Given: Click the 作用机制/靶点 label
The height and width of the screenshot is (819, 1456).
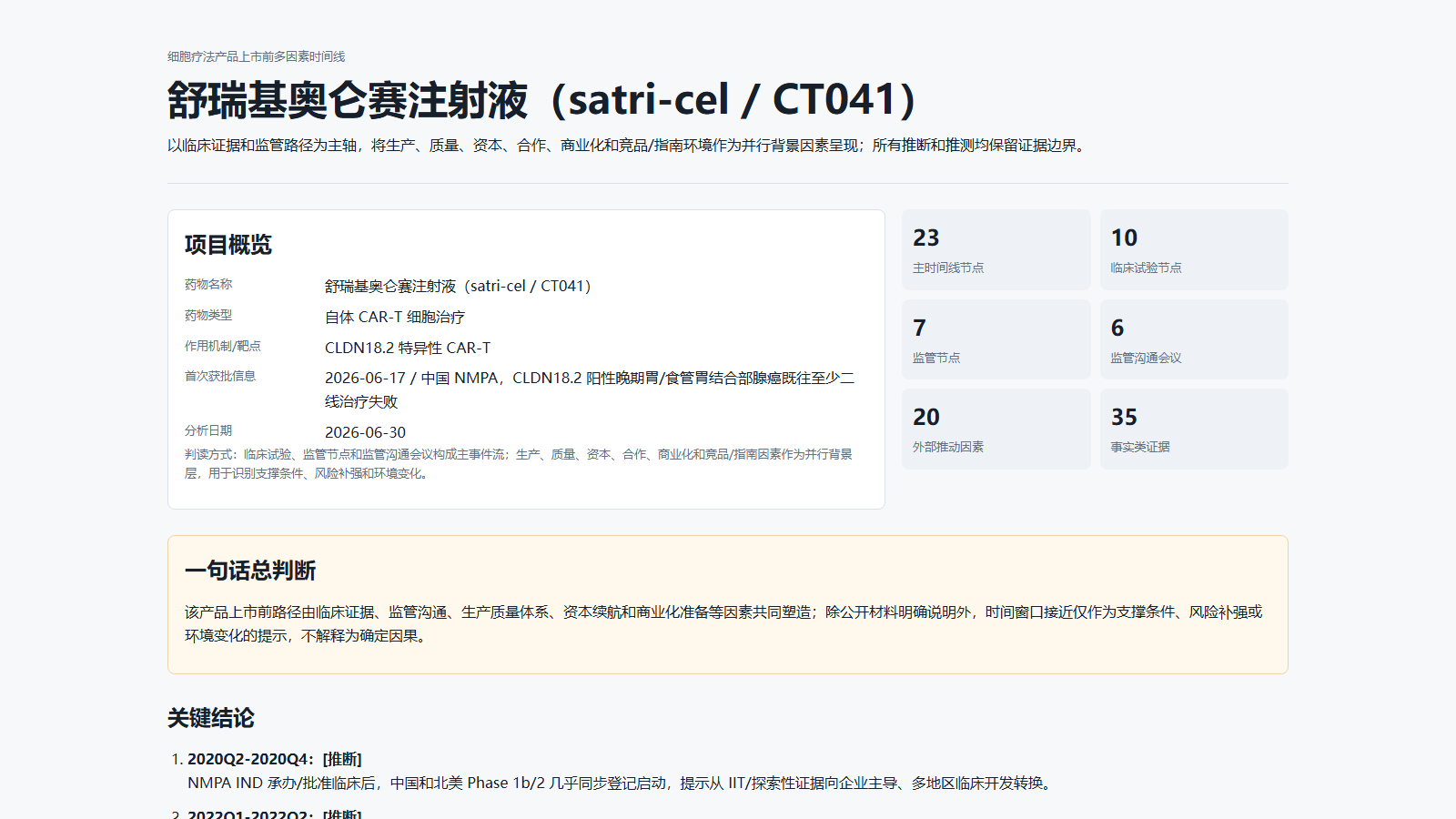Looking at the screenshot, I should 223,347.
